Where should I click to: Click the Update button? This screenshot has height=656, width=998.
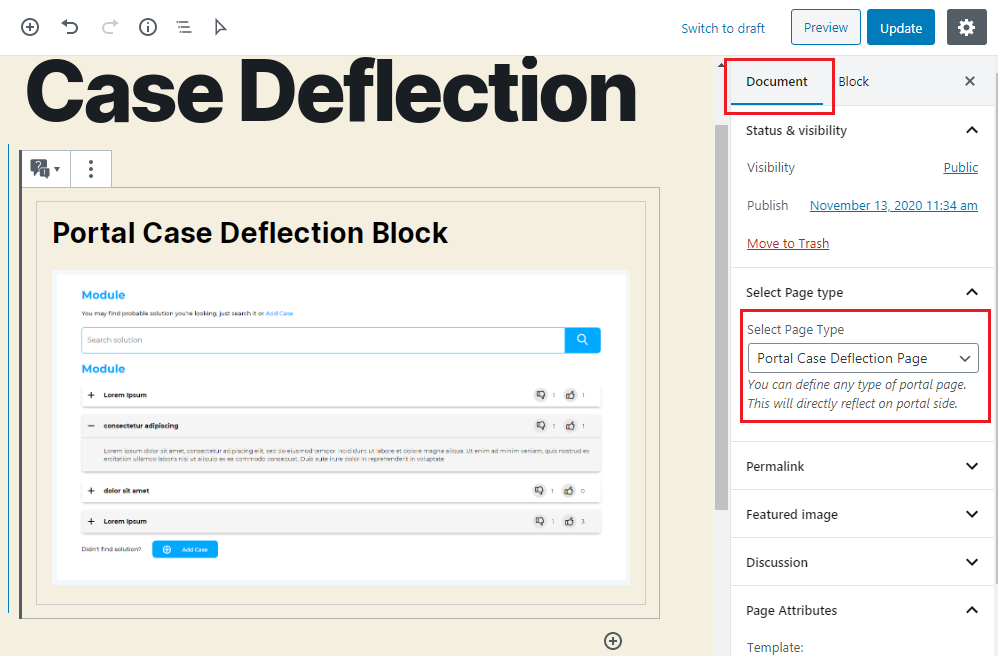(x=900, y=28)
